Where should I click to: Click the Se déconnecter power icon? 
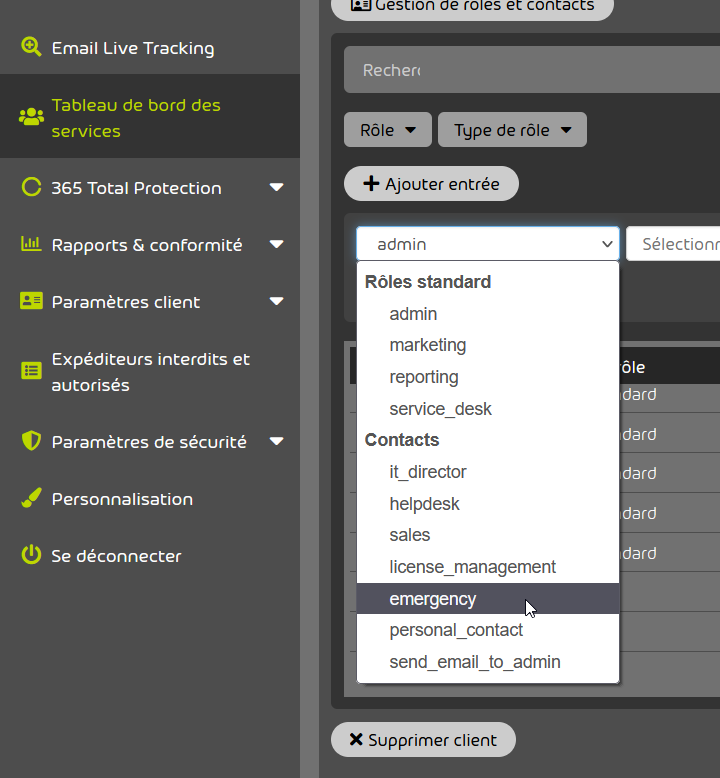coord(31,555)
